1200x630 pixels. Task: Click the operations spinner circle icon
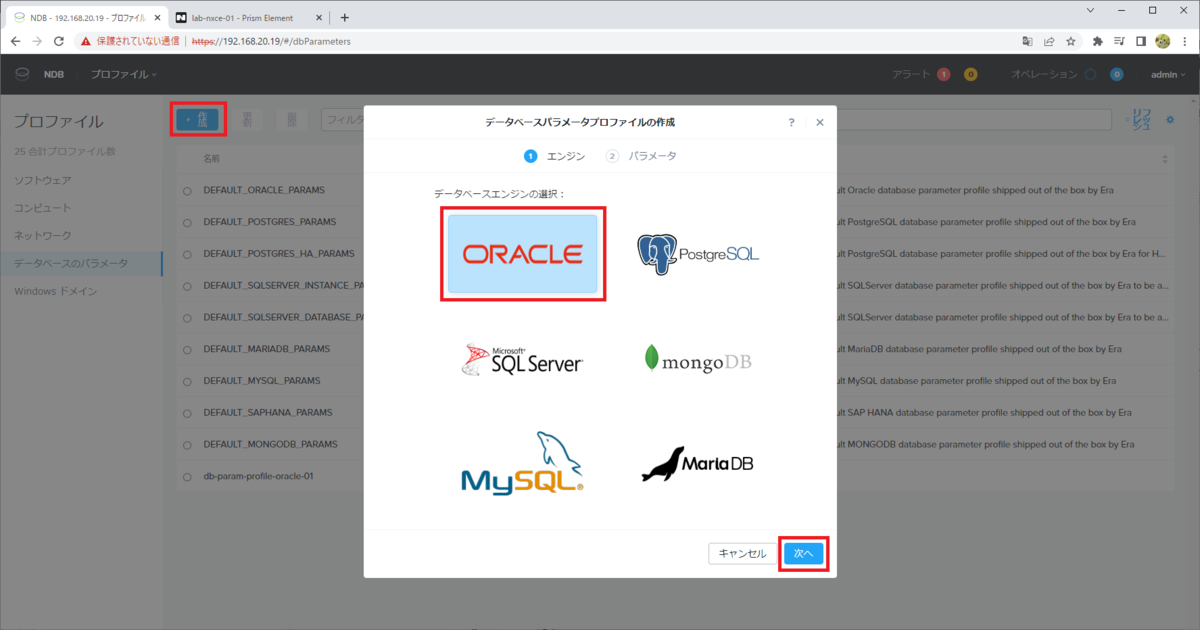[1090, 74]
